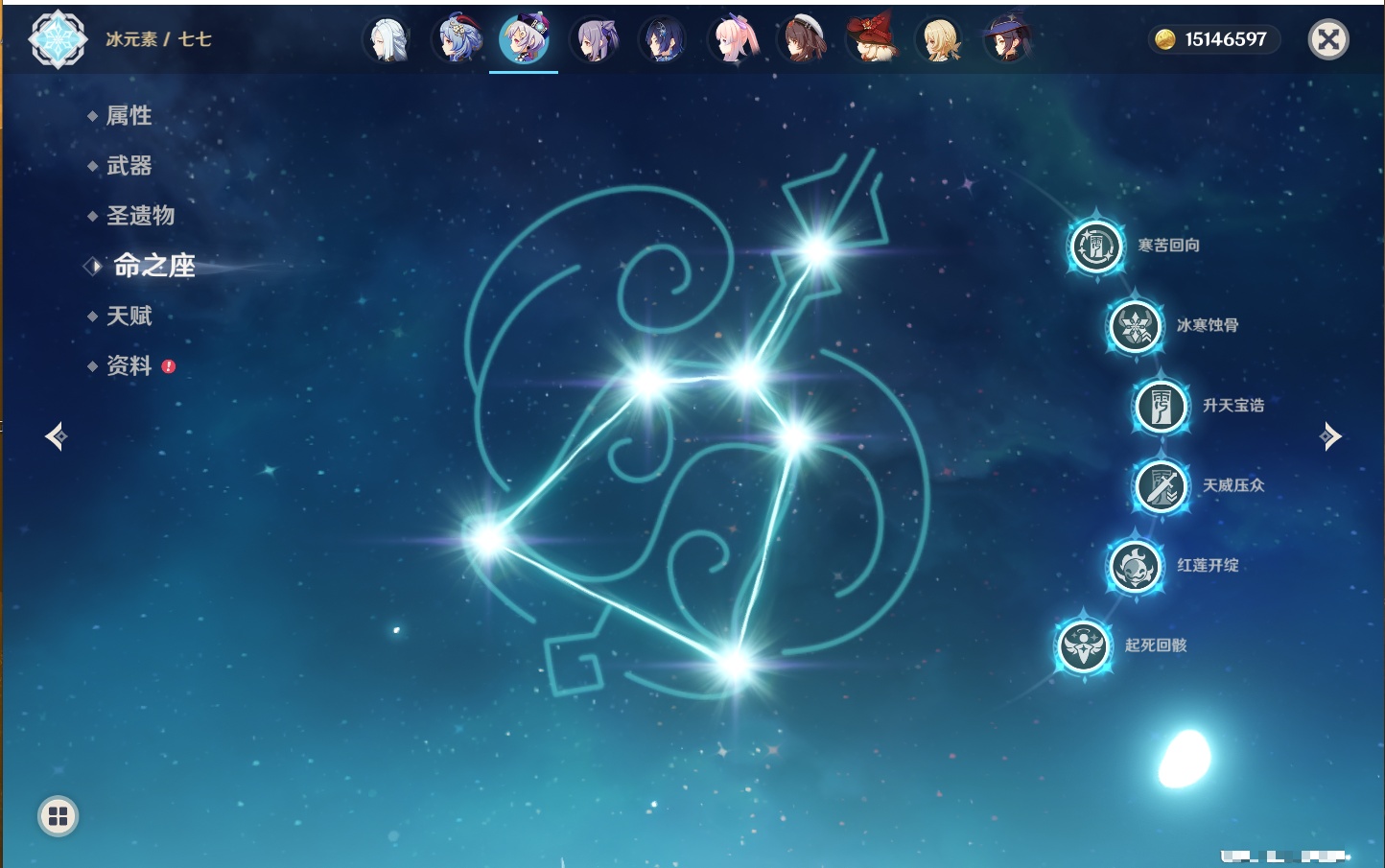Open the 冰寒蚀骨 constellation node icon
The height and width of the screenshot is (868, 1385).
(1135, 326)
